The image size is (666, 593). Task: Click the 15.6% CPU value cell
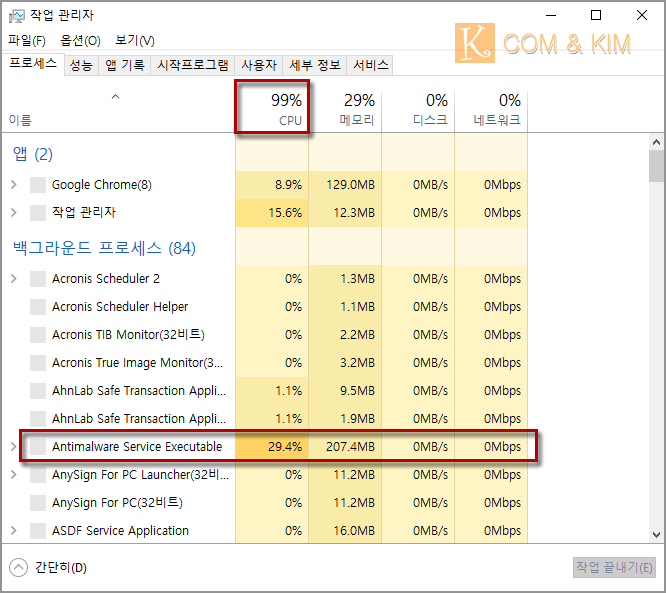point(272,213)
